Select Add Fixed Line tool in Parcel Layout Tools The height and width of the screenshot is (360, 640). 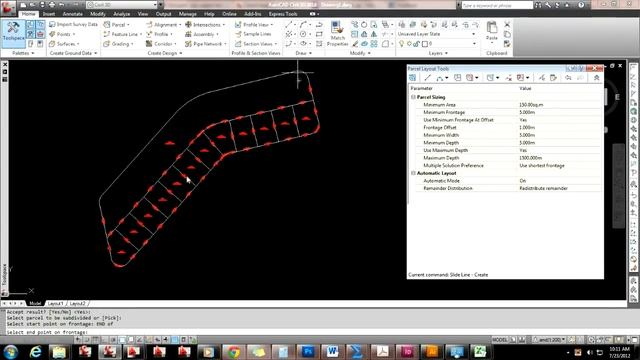click(427, 78)
